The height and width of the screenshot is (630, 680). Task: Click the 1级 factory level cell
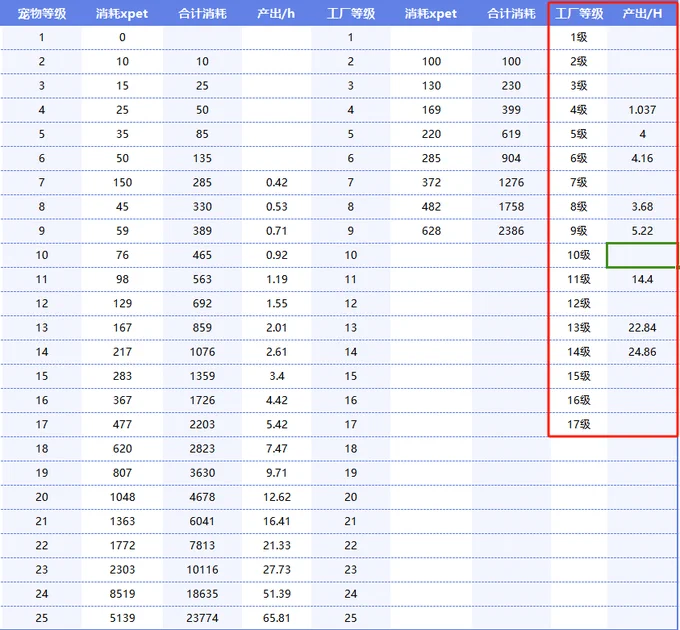click(x=579, y=37)
